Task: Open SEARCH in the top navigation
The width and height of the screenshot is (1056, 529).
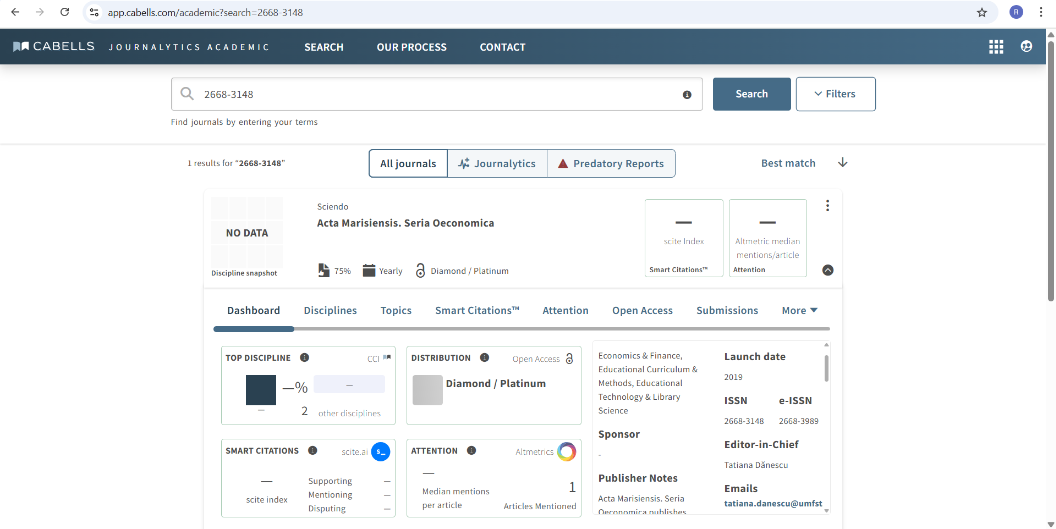Action: [324, 47]
